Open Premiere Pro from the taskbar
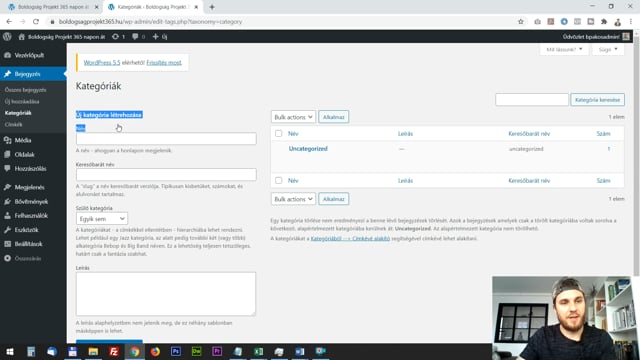Screen dimensions: 640x360 tap(217, 351)
